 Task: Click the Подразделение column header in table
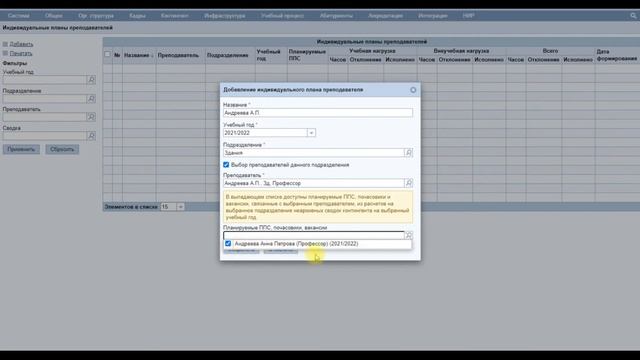[x=227, y=55]
